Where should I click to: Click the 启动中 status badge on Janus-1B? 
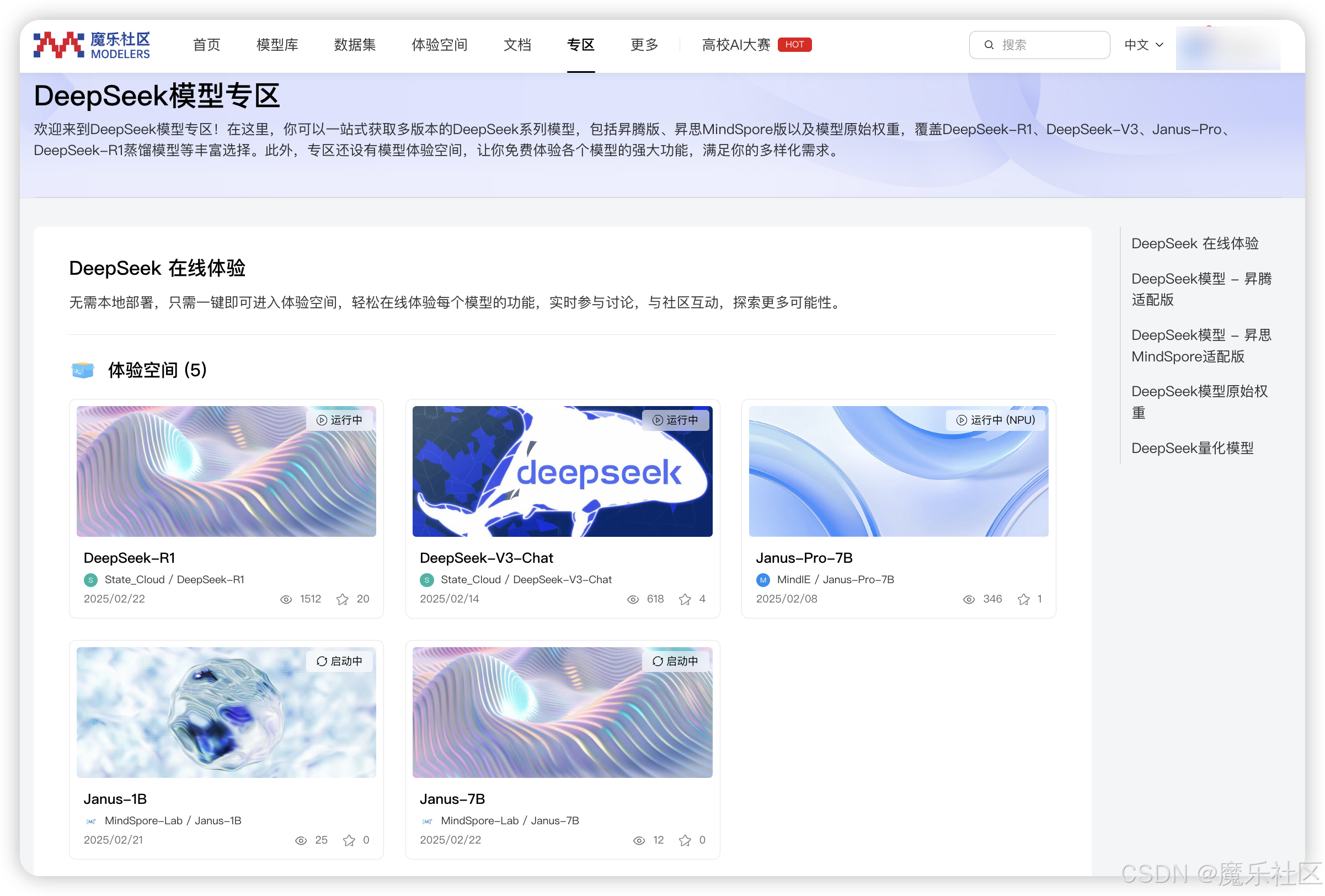340,661
